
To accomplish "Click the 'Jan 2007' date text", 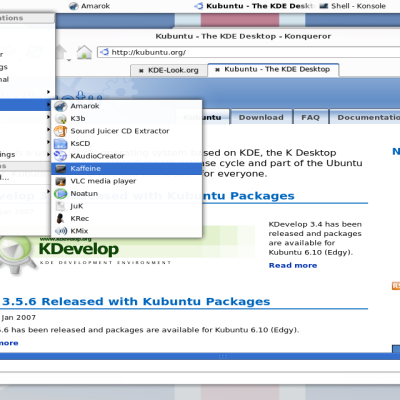I will coord(19,318).
